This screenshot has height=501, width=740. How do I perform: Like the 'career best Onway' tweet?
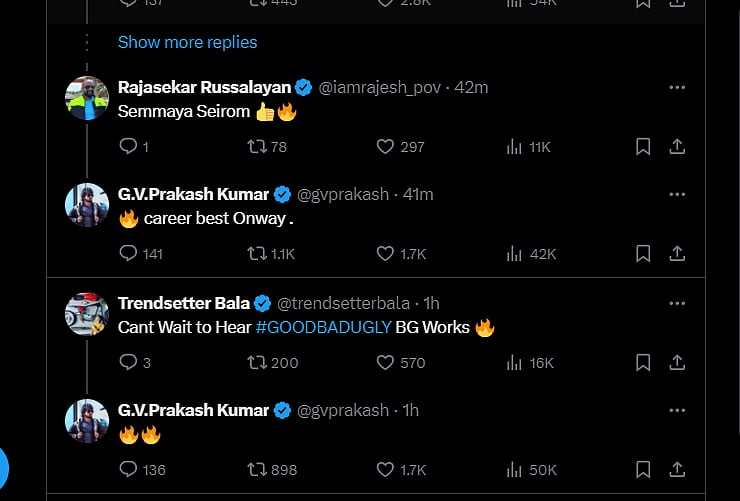click(x=386, y=254)
